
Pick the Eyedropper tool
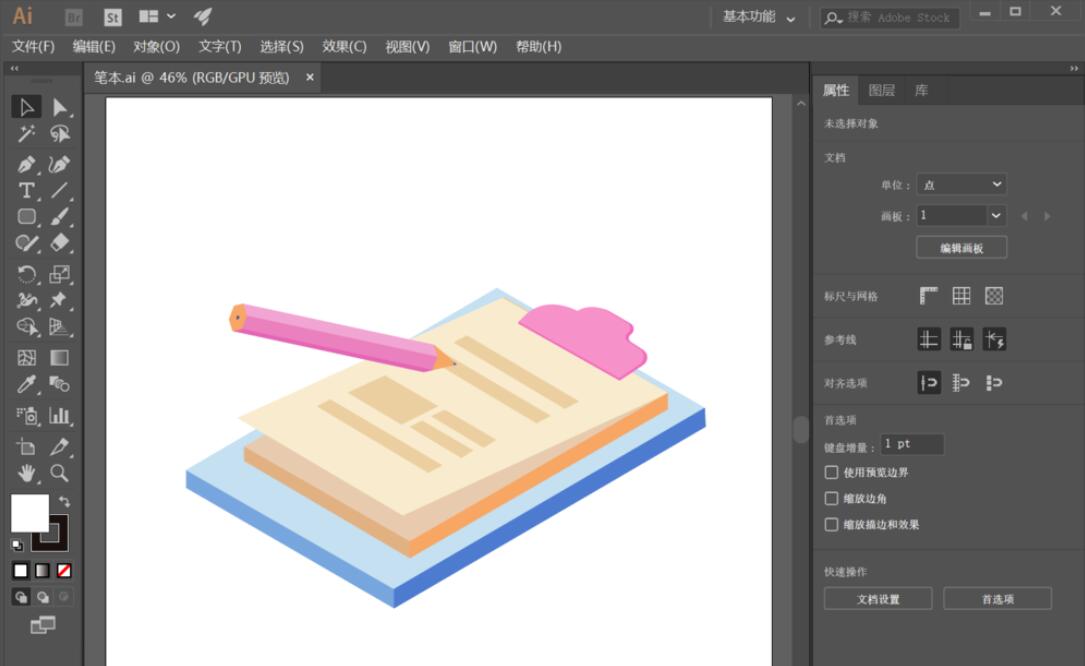click(x=26, y=384)
